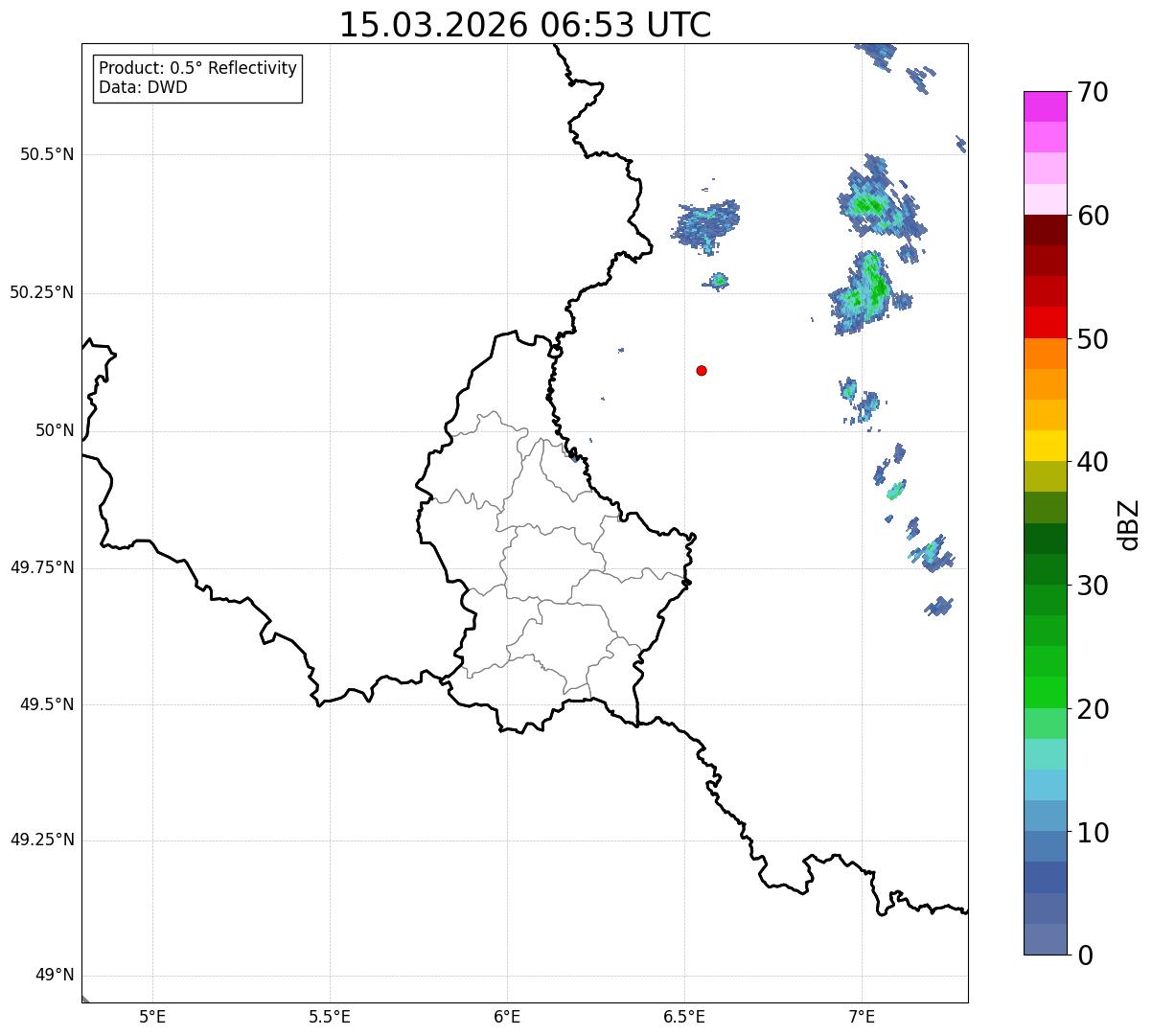Click the colorbar label '30'

(x=1093, y=586)
